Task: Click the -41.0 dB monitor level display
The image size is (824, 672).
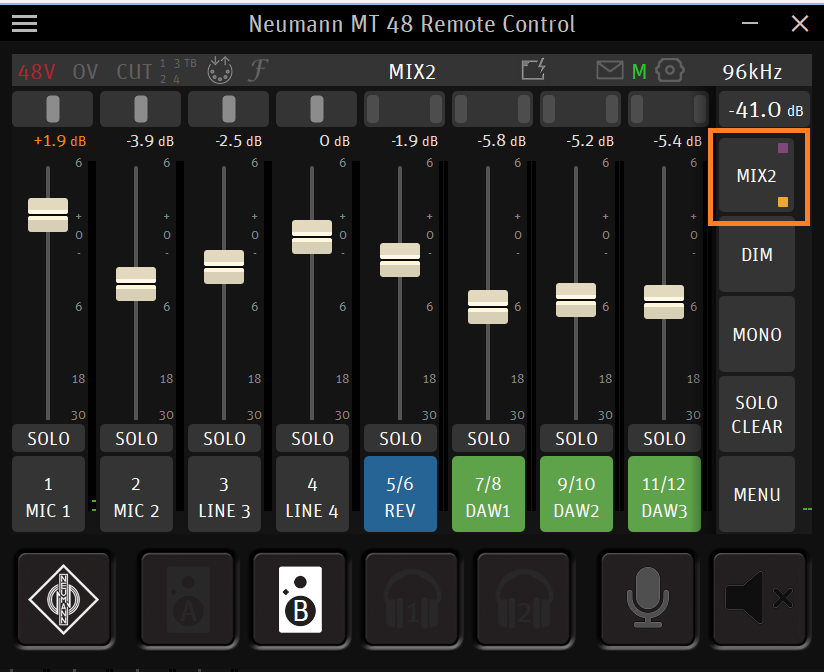Action: 765,110
